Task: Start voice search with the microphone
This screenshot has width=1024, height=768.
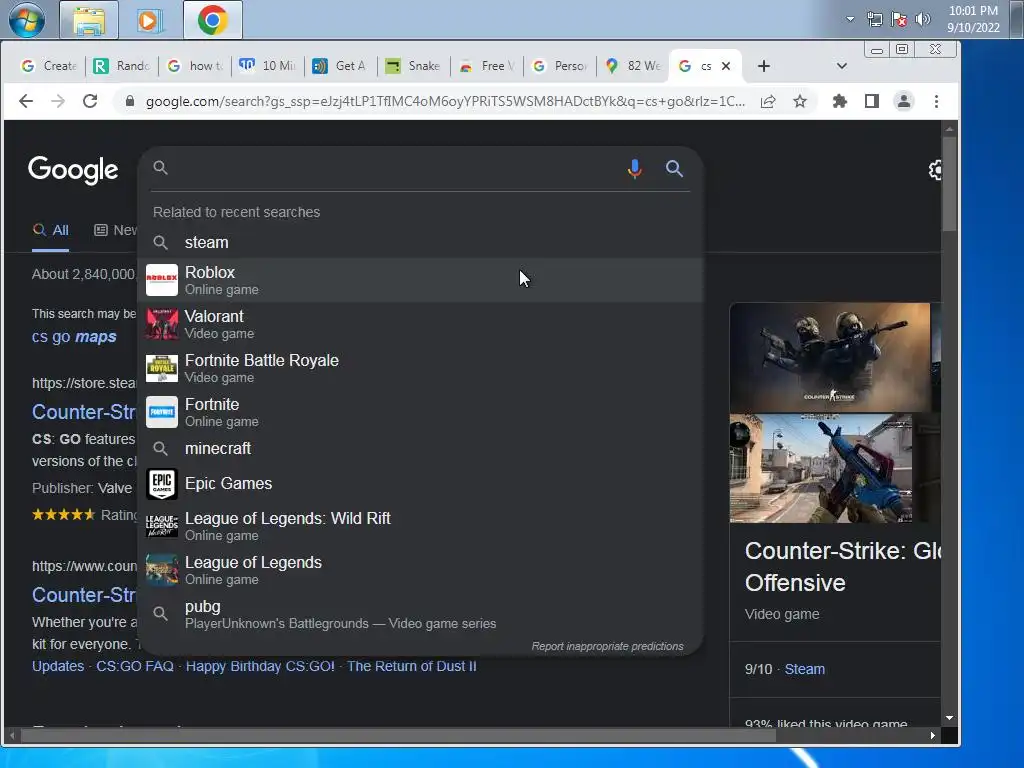Action: pos(634,168)
